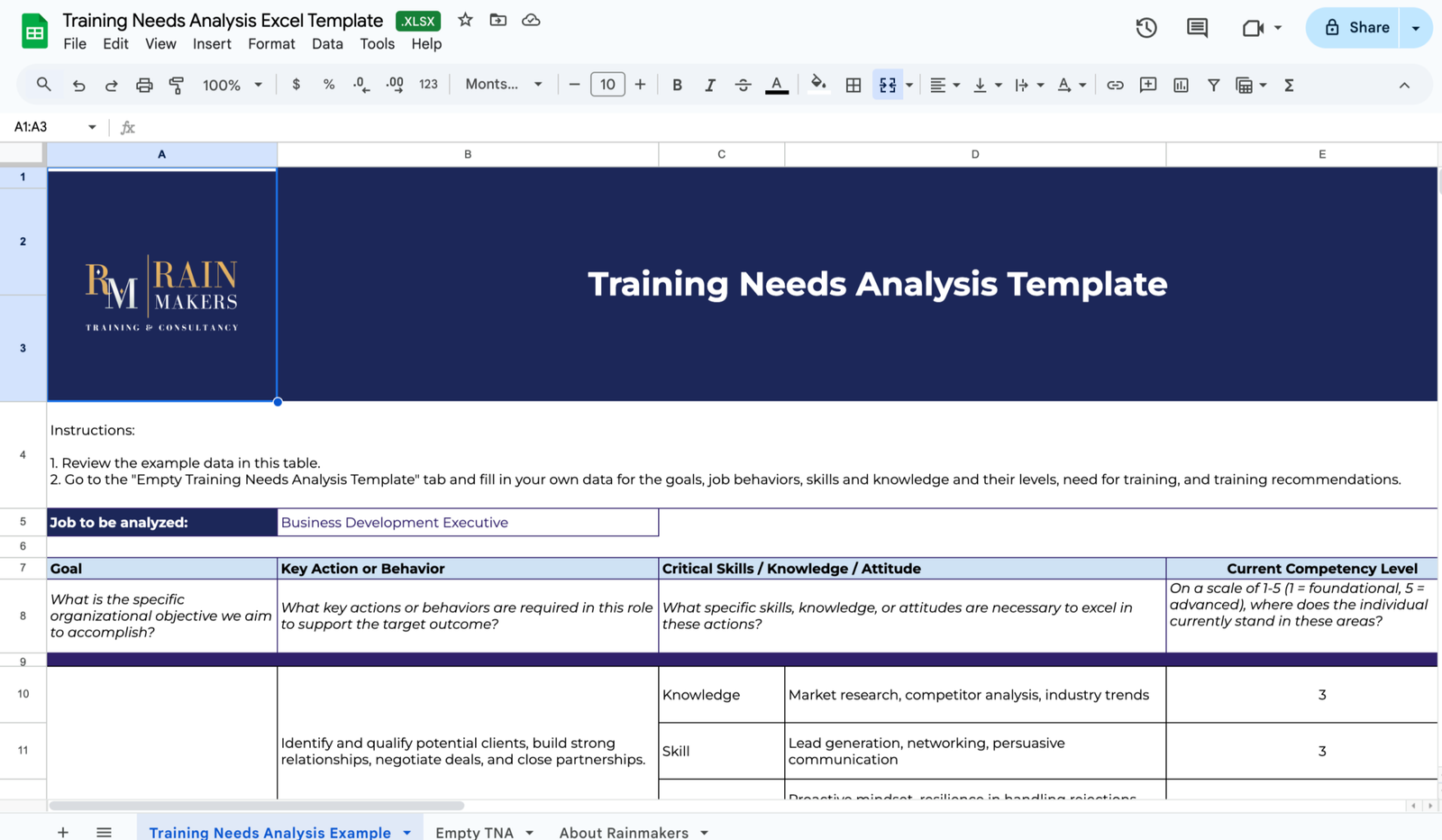Toggle merge cells off
The width and height of the screenshot is (1442, 840).
pyautogui.click(x=888, y=84)
